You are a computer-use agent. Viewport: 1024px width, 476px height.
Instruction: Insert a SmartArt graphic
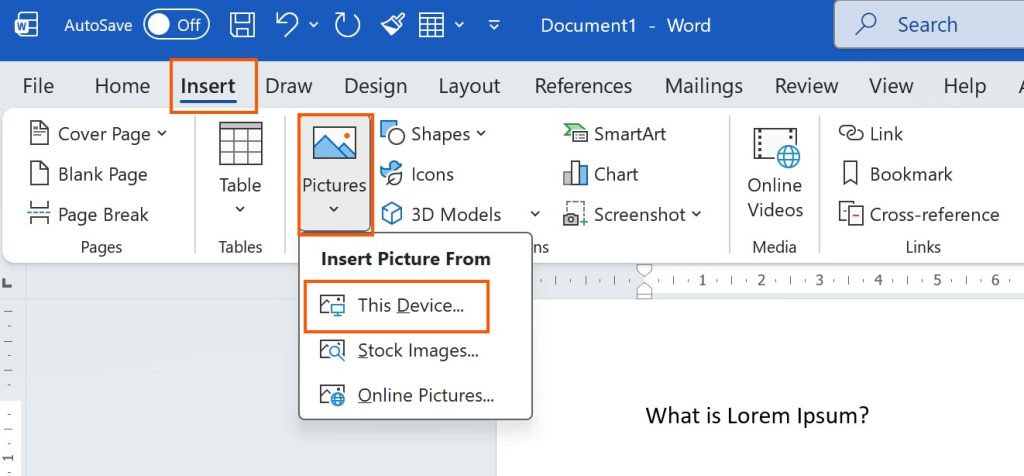[x=615, y=134]
